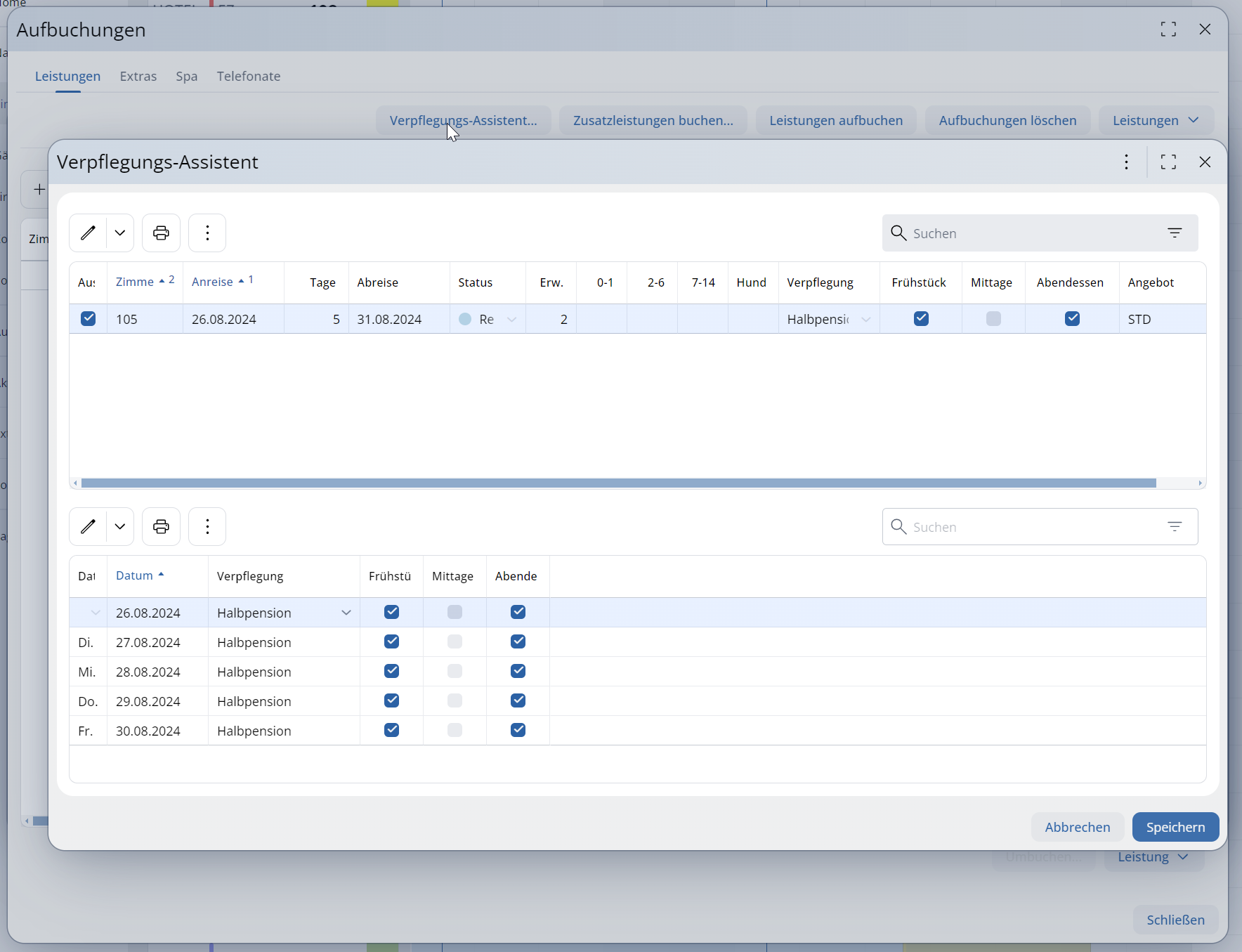Viewport: 1242px width, 952px height.
Task: Click the print icon in lower toolbar
Action: click(x=161, y=526)
